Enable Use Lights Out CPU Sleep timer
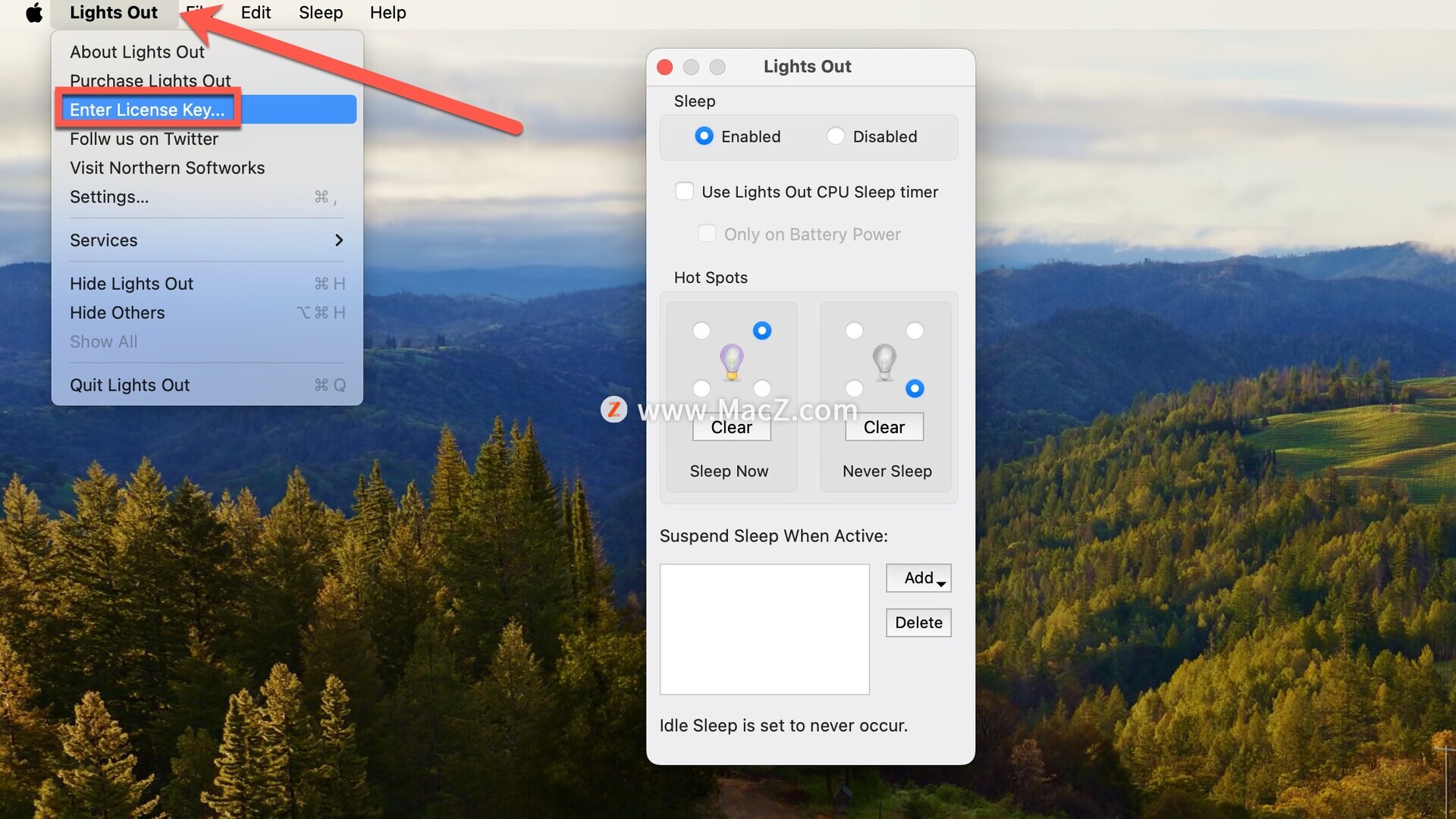The height and width of the screenshot is (819, 1456). 684,191
